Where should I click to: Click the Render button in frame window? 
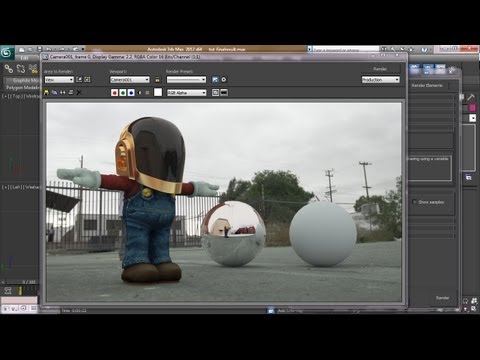pyautogui.click(x=380, y=69)
